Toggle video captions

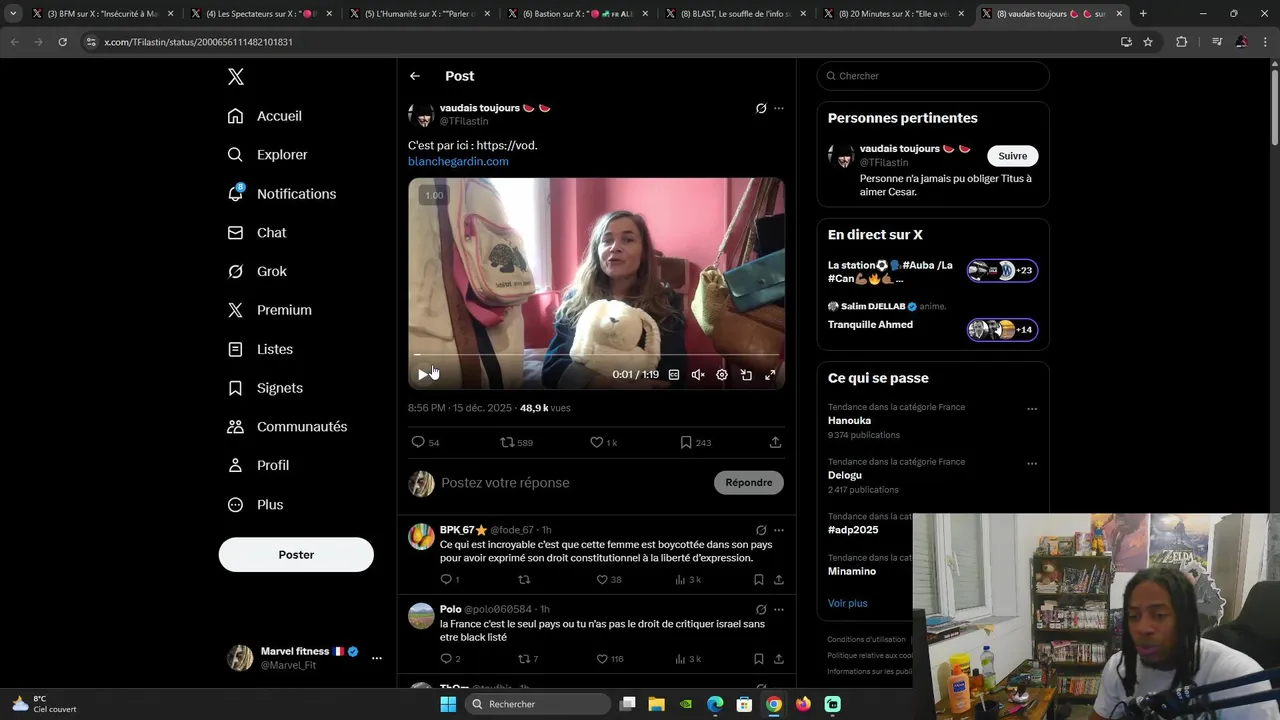coord(674,375)
